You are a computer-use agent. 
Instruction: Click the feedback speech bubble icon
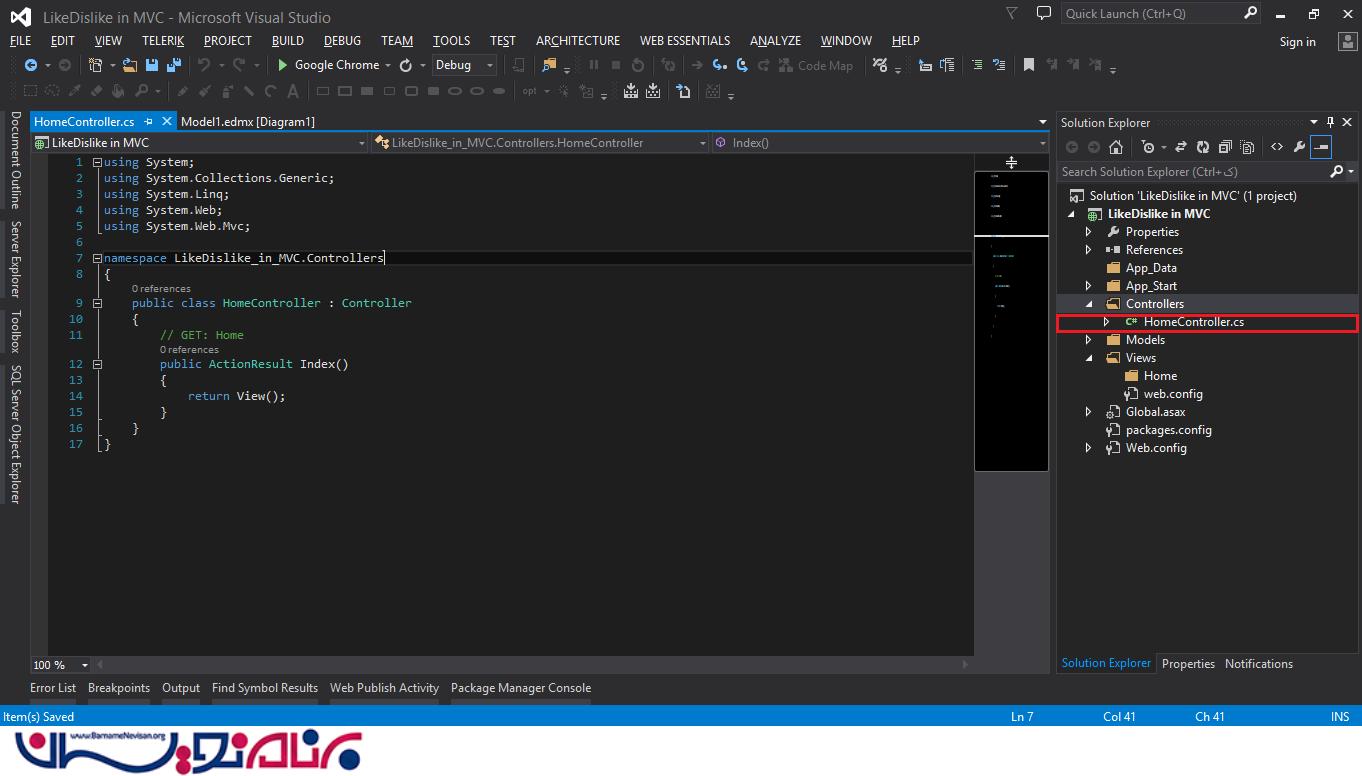1044,14
